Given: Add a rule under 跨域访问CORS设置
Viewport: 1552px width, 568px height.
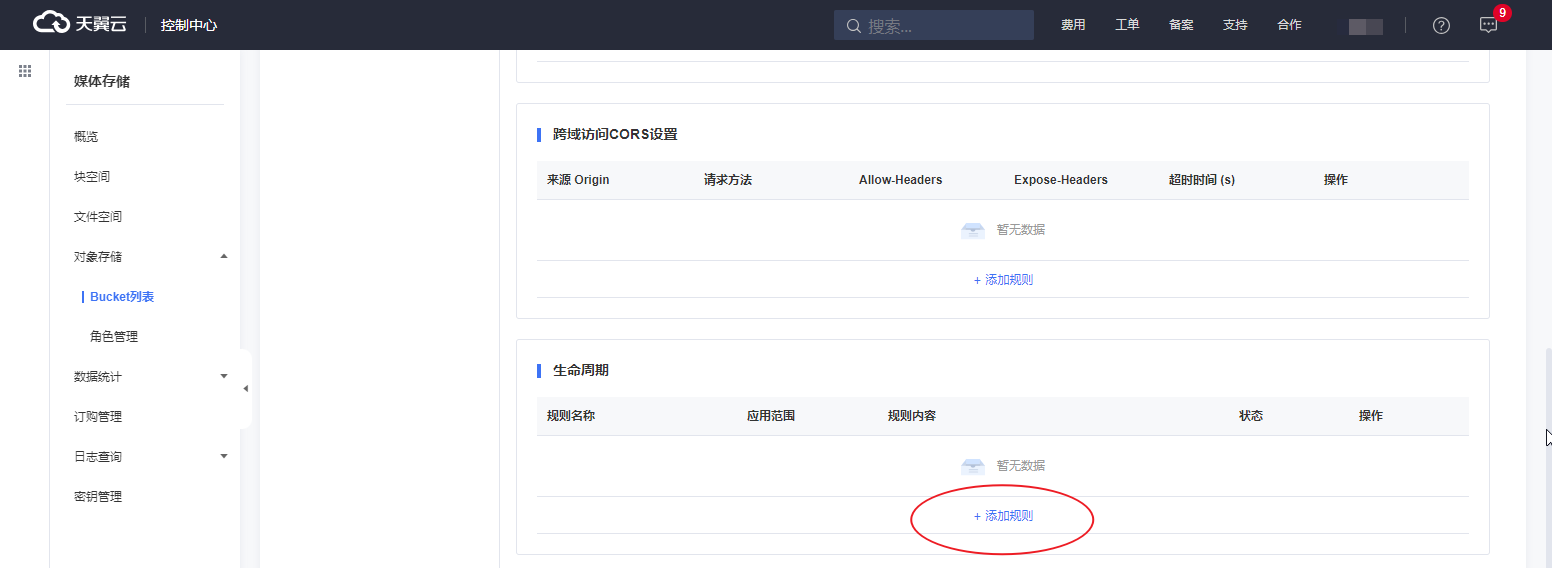Looking at the screenshot, I should pyautogui.click(x=1003, y=280).
